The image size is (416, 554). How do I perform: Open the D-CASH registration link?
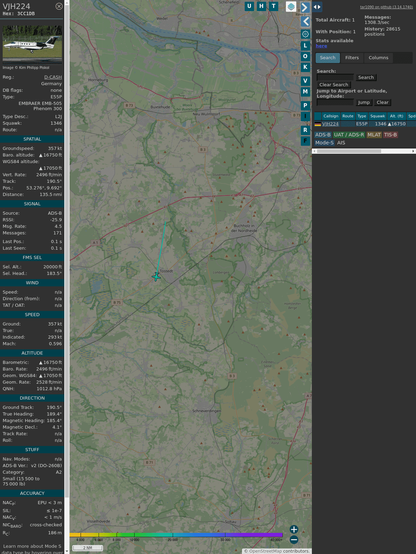(x=53, y=77)
